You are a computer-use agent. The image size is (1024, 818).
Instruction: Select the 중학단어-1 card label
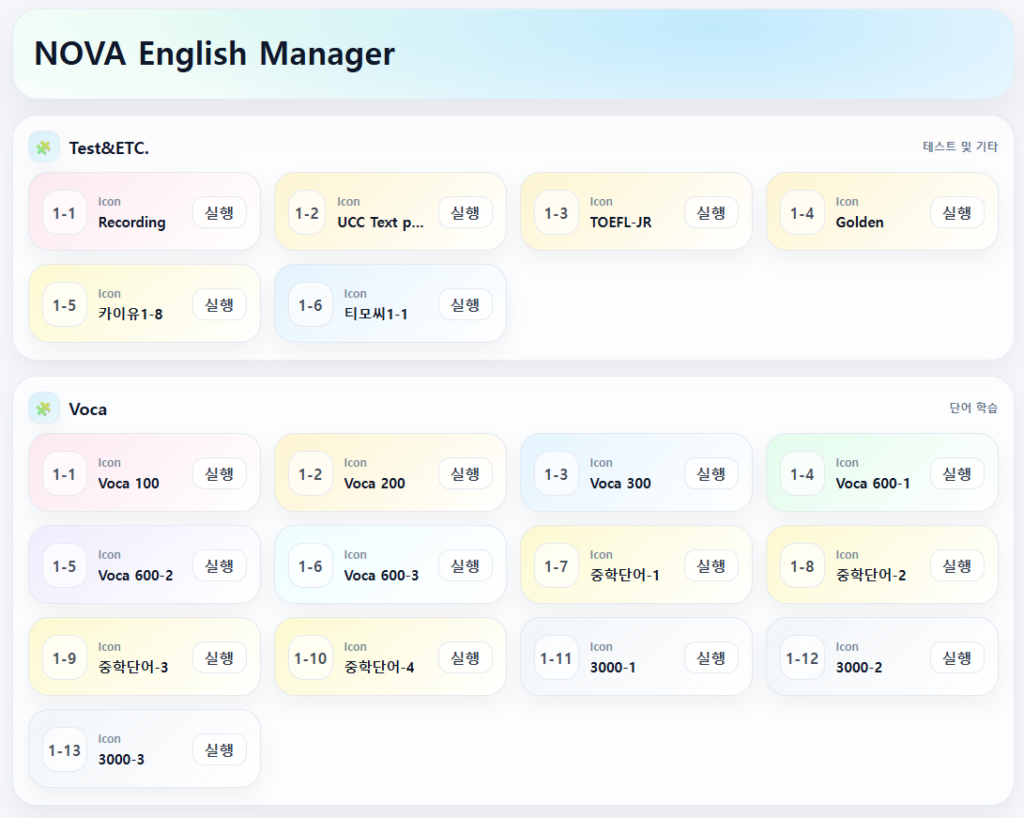pos(624,575)
